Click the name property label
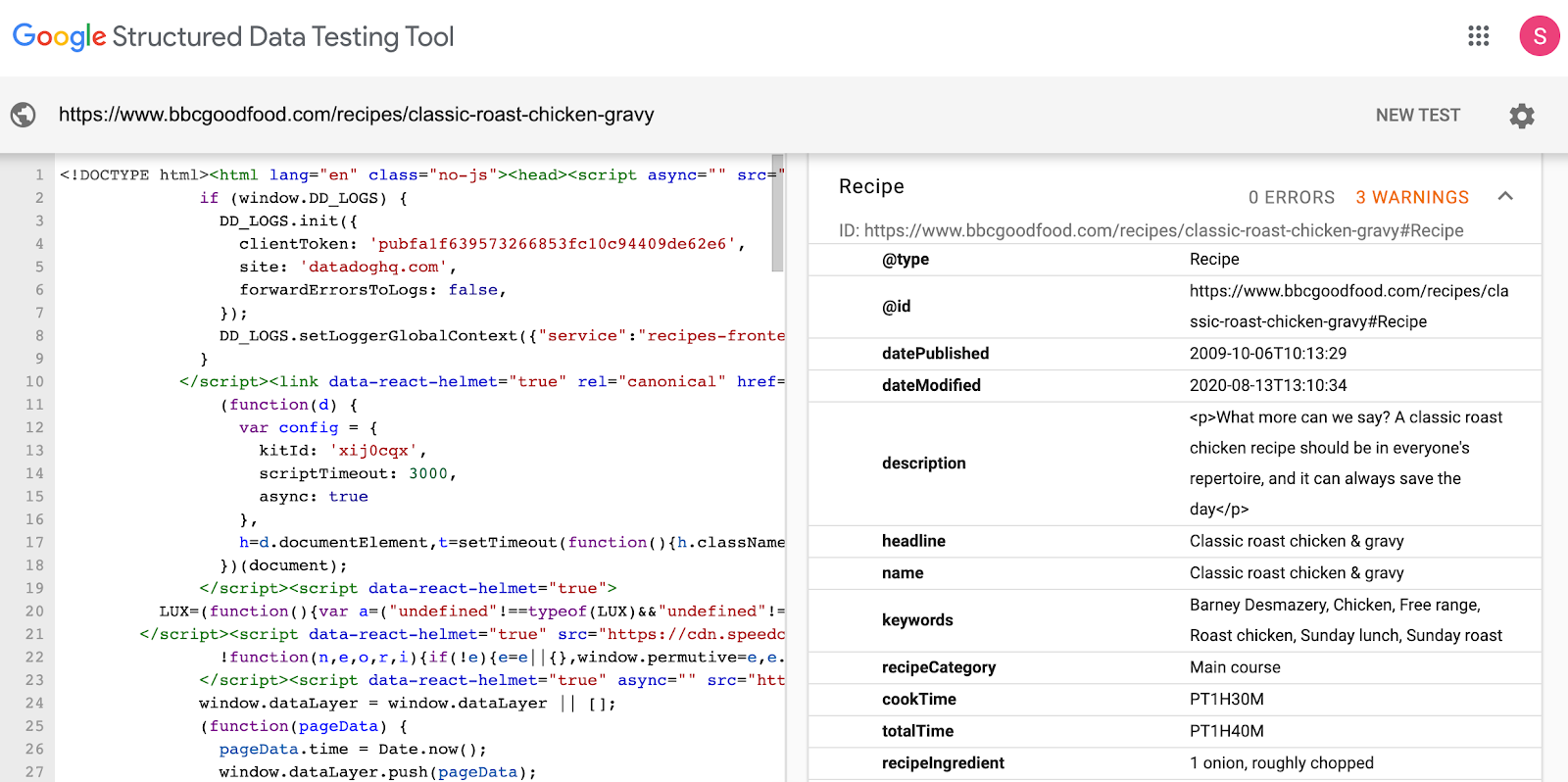This screenshot has width=1568, height=782. click(903, 572)
